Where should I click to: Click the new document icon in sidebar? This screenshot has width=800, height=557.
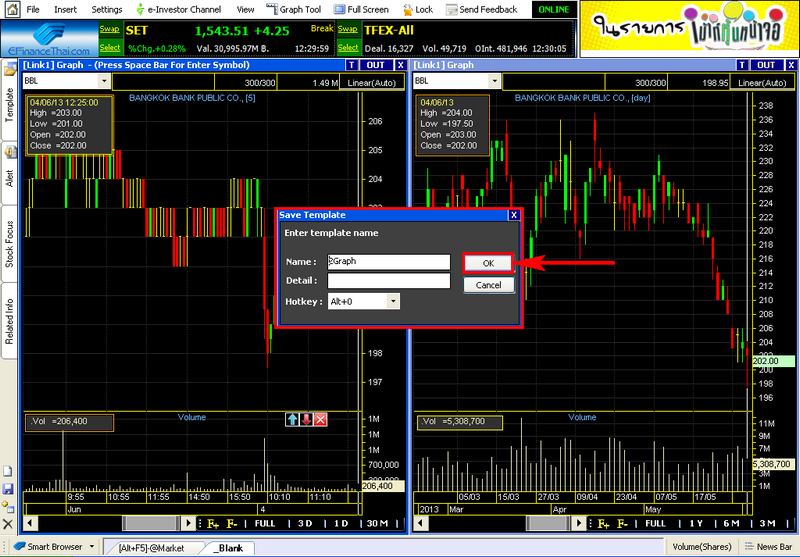pyautogui.click(x=8, y=471)
